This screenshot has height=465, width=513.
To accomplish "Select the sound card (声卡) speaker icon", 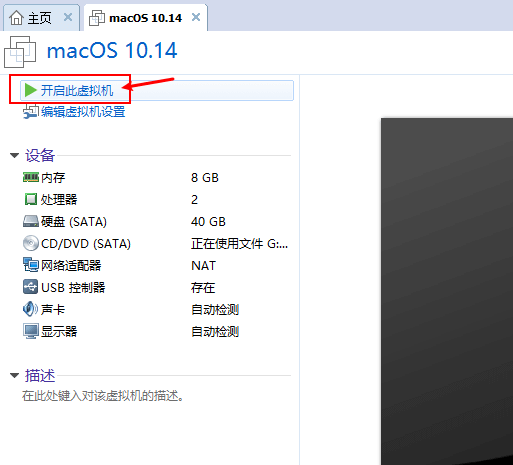I will (30, 309).
